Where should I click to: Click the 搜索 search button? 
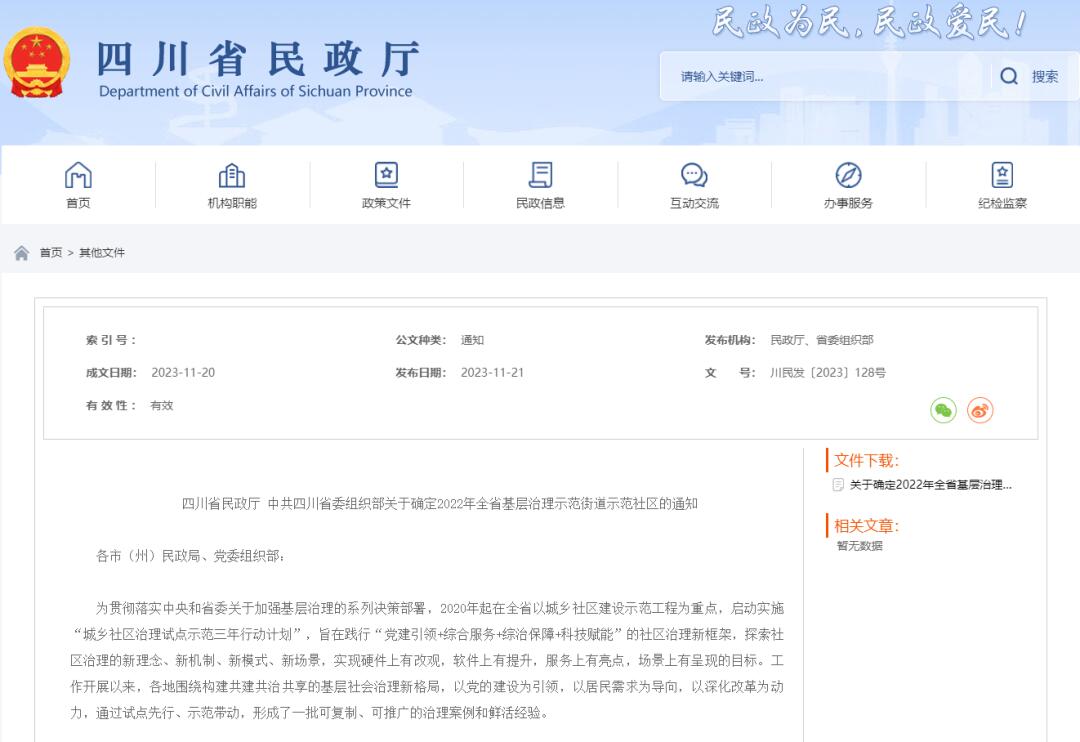pyautogui.click(x=1046, y=75)
